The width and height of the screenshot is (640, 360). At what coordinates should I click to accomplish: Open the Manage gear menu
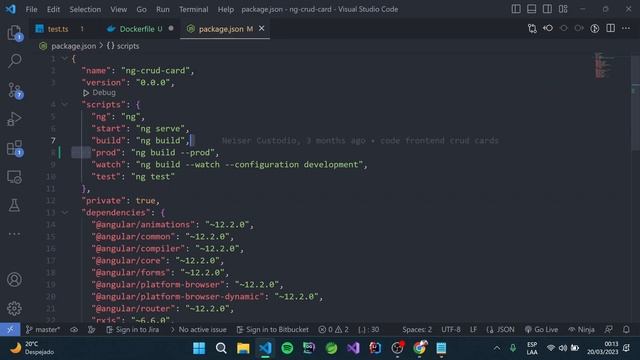click(15, 308)
